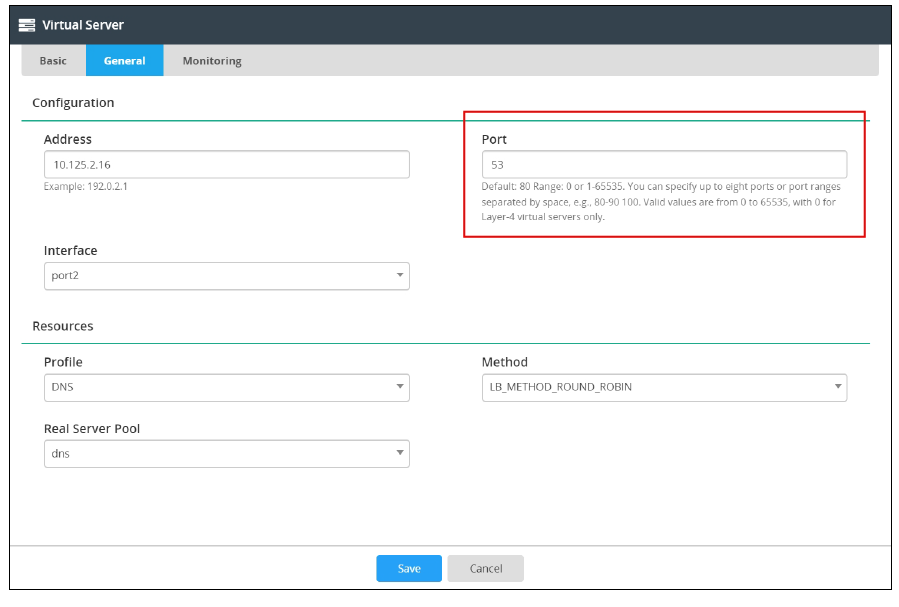Click the Virtual Server header icon
Screen dimensions: 899x607
(27, 24)
